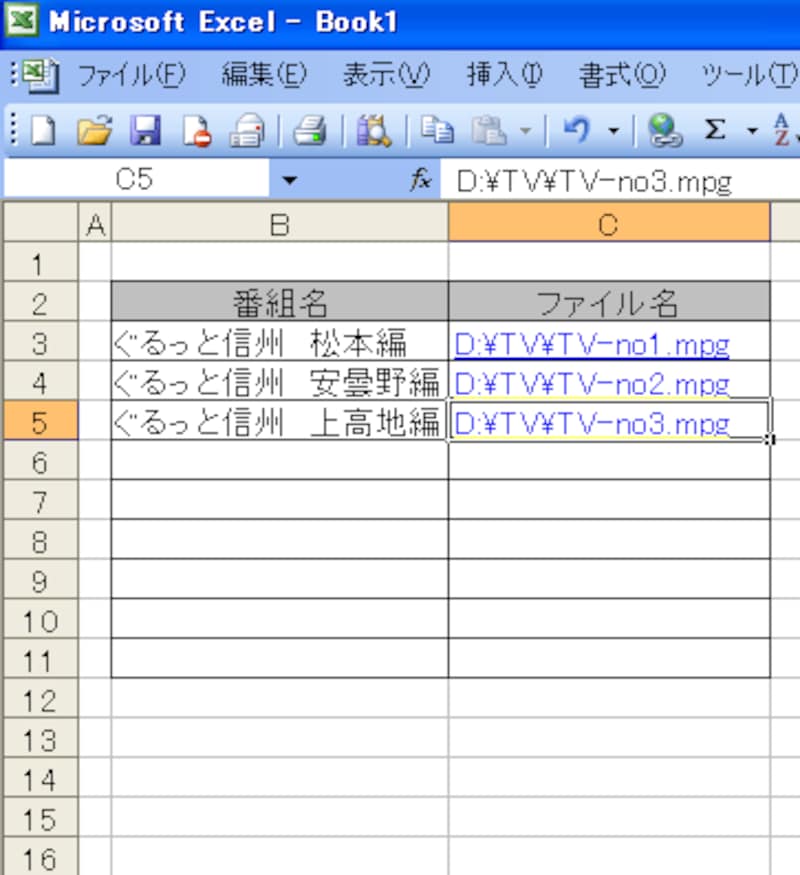Click cell C5 link D:¥TV¥TV-no3.mpg
This screenshot has width=800, height=875.
(x=592, y=424)
